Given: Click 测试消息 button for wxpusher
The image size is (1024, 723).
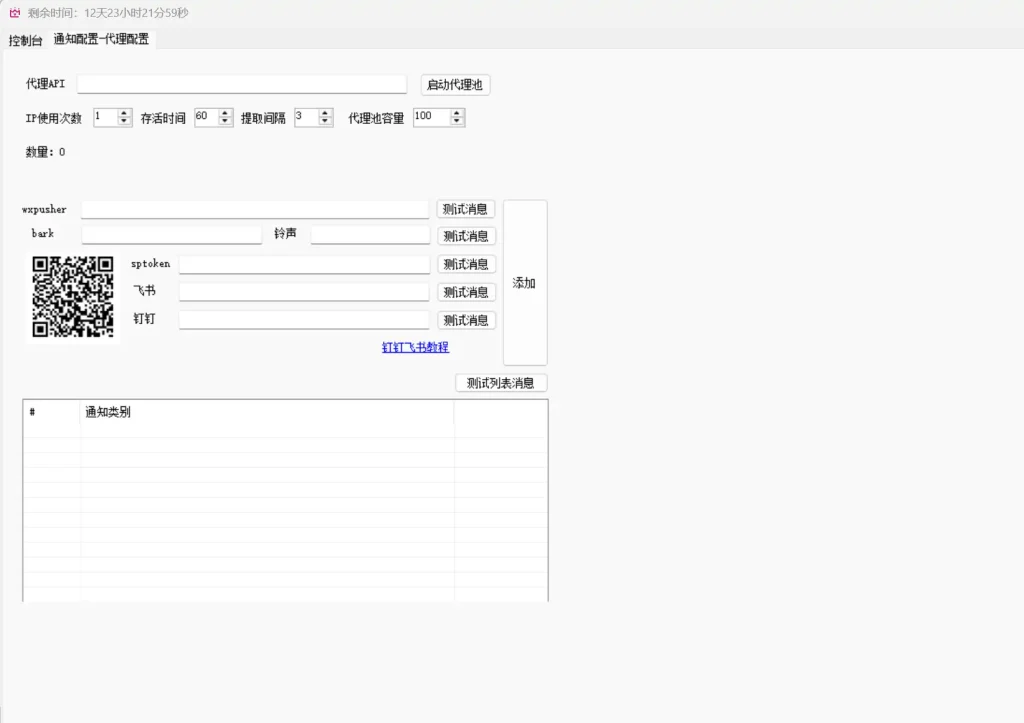Looking at the screenshot, I should coord(466,209).
